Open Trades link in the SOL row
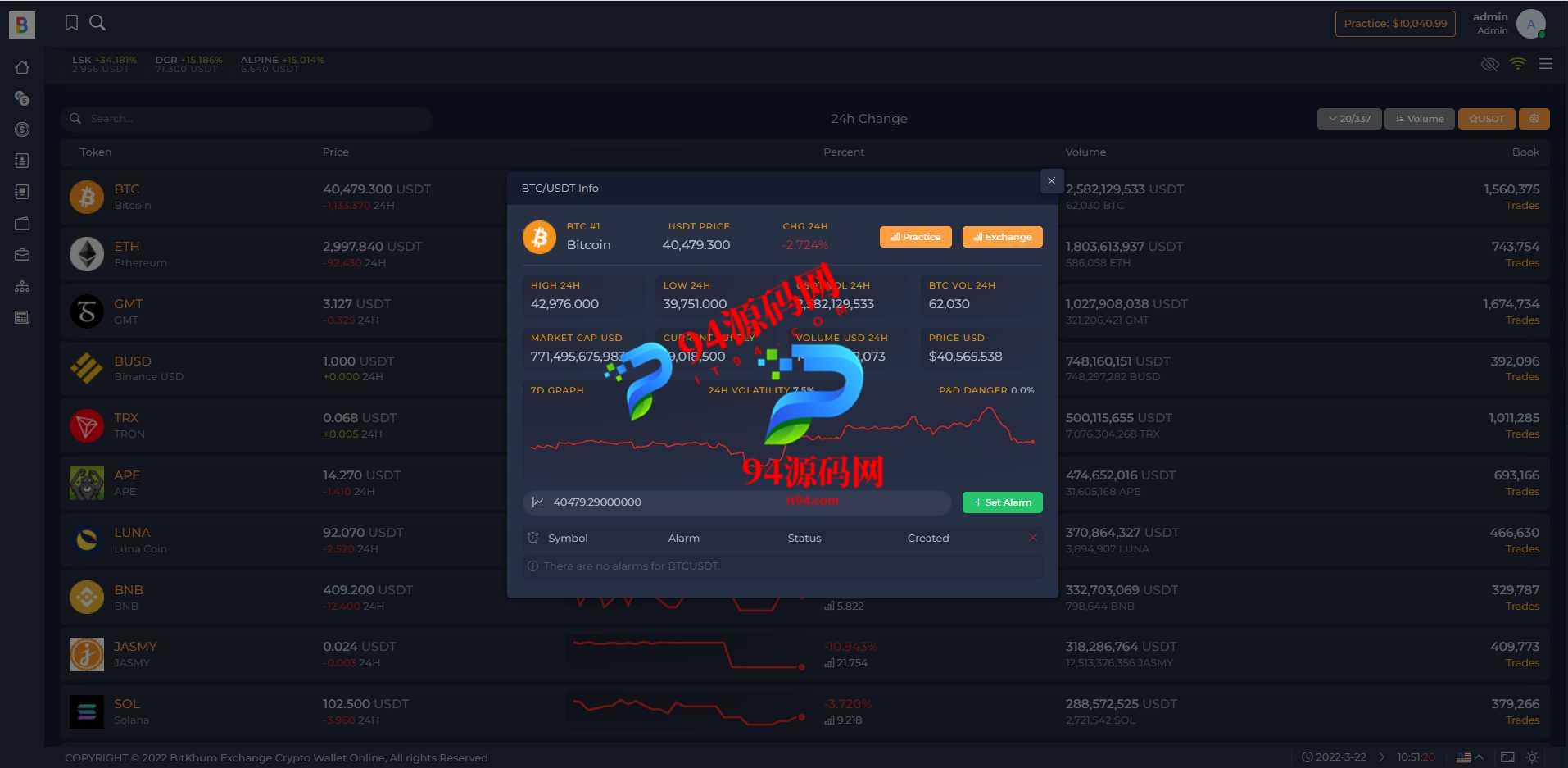 [x=1522, y=720]
